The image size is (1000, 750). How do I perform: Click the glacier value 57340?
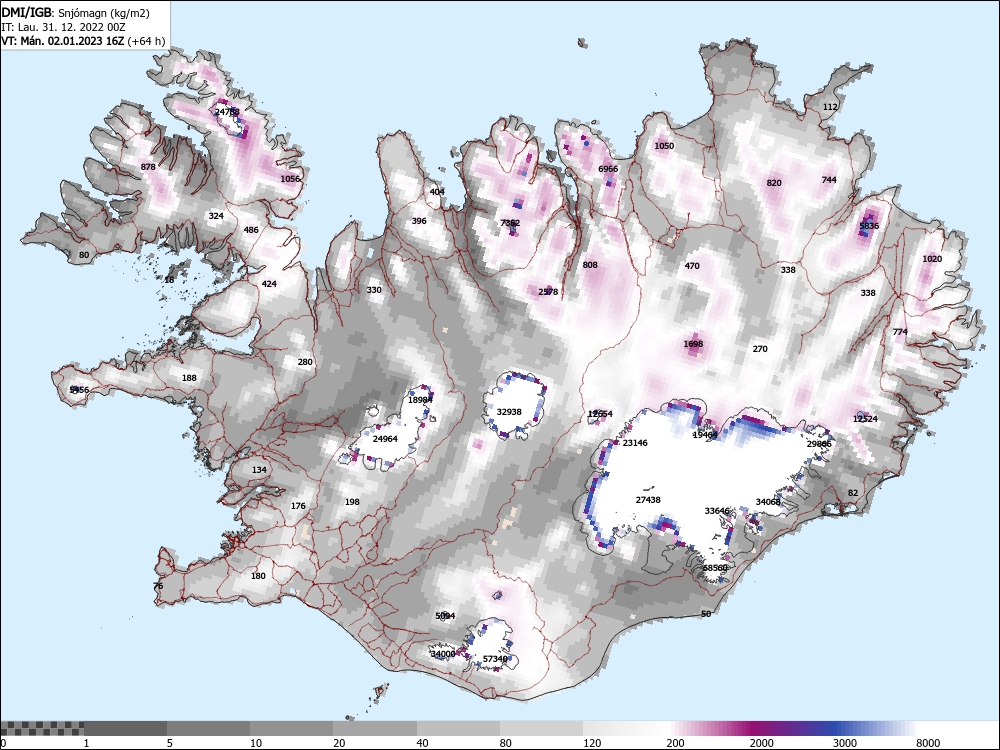496,659
